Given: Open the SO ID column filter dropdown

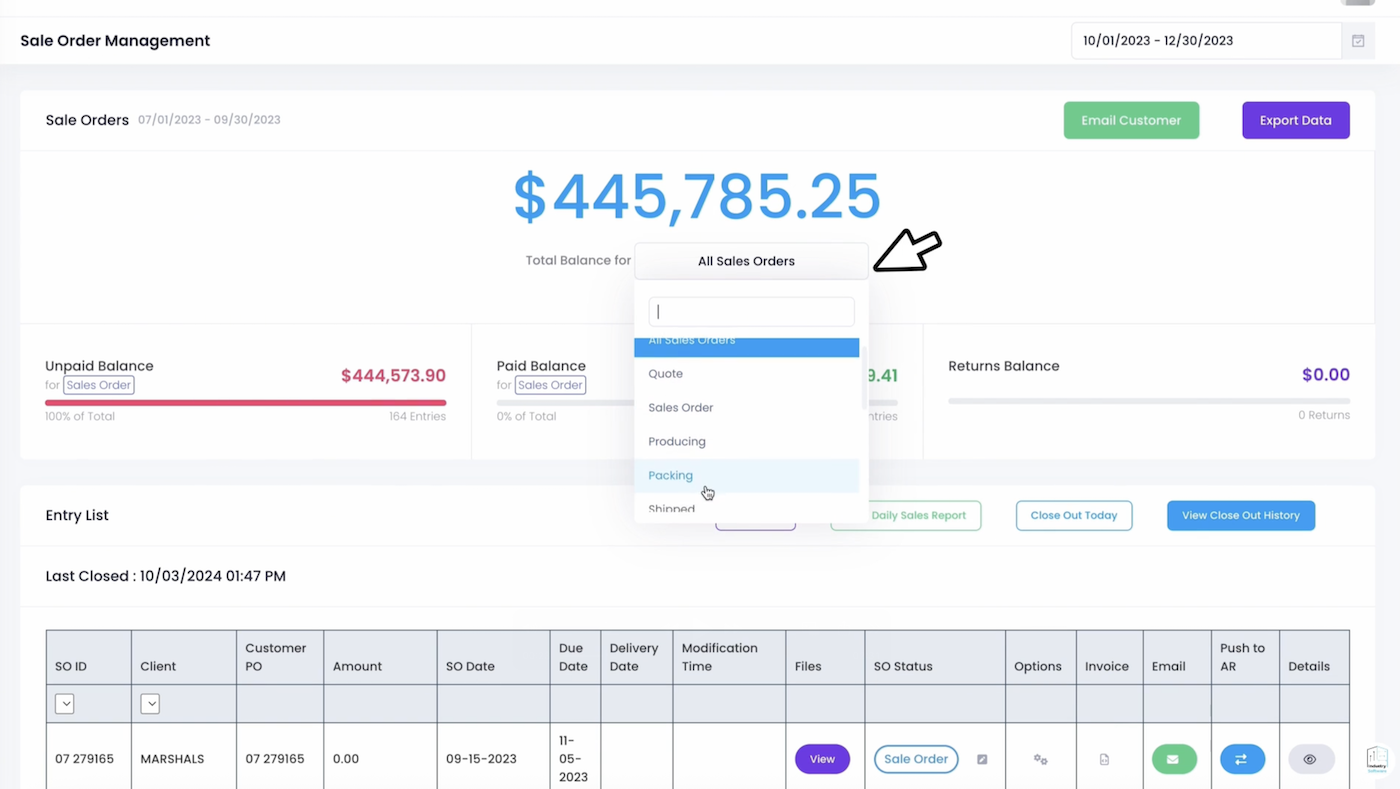Looking at the screenshot, I should tap(64, 703).
